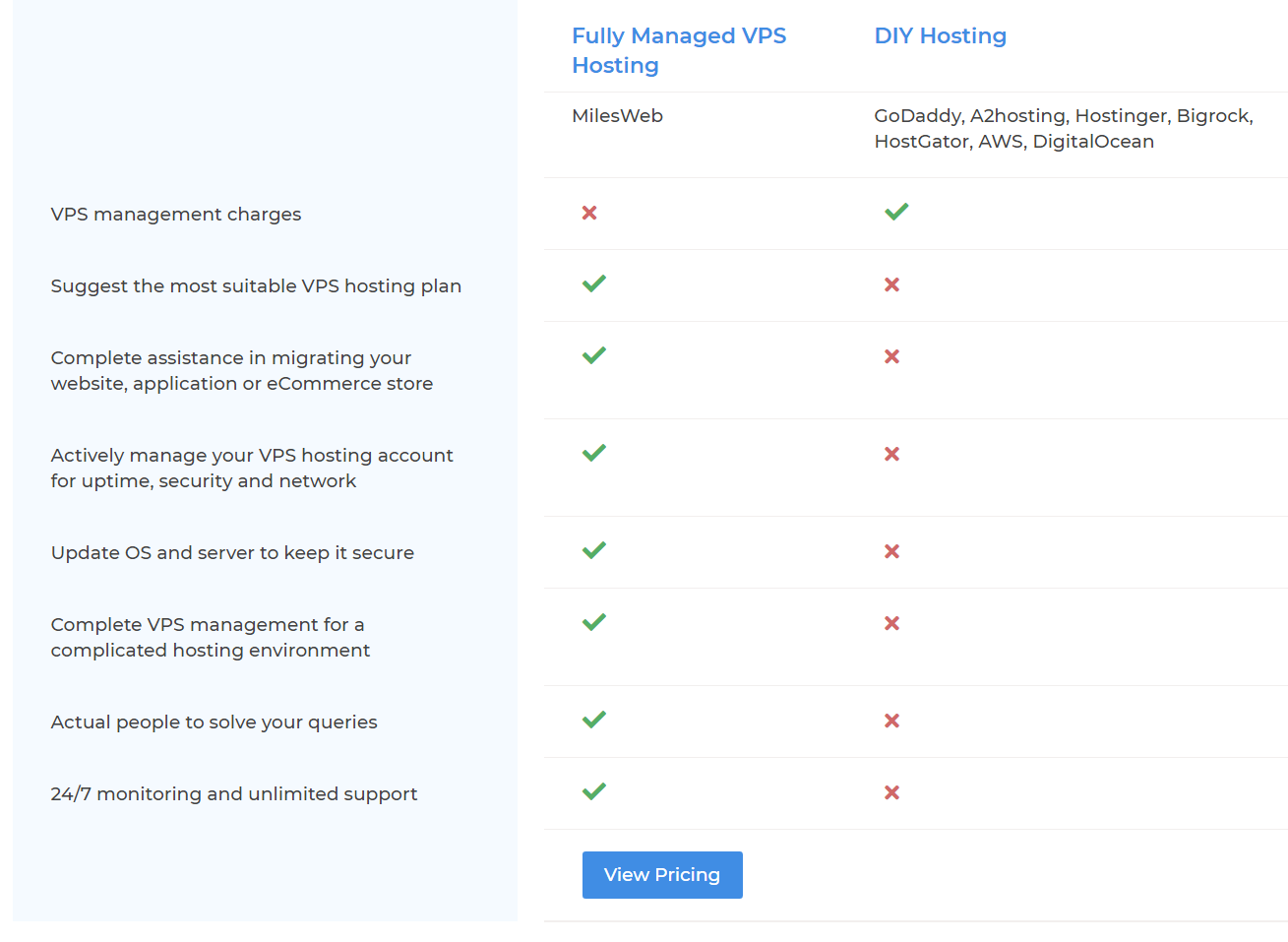The height and width of the screenshot is (942, 1288).
Task: Click the DIY cross for migration assistance row
Action: point(892,356)
